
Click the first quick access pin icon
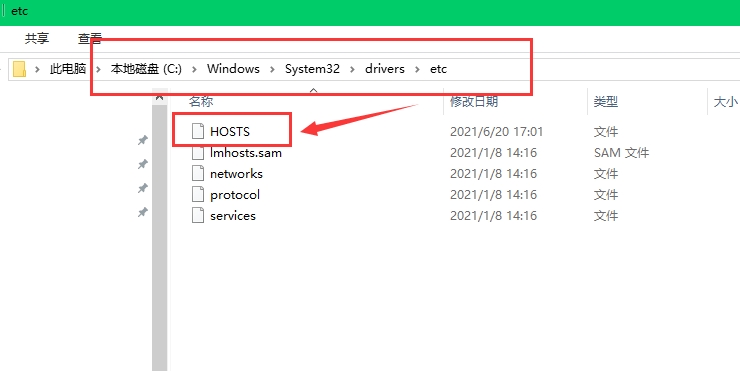click(143, 140)
